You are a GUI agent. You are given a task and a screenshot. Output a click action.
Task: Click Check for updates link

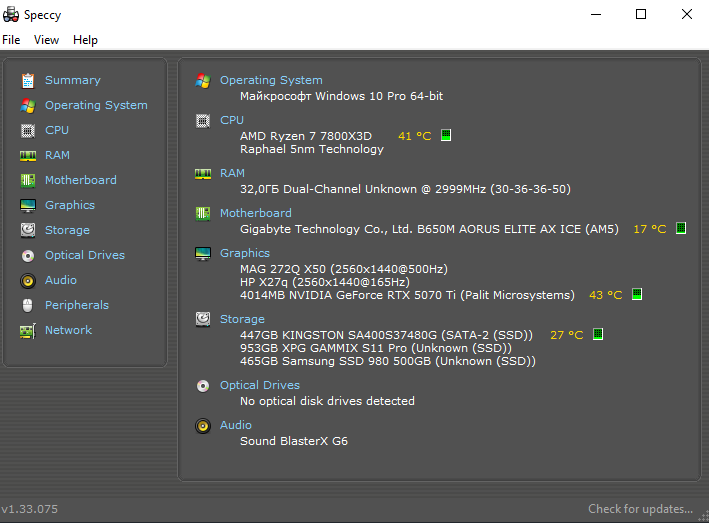pos(640,509)
